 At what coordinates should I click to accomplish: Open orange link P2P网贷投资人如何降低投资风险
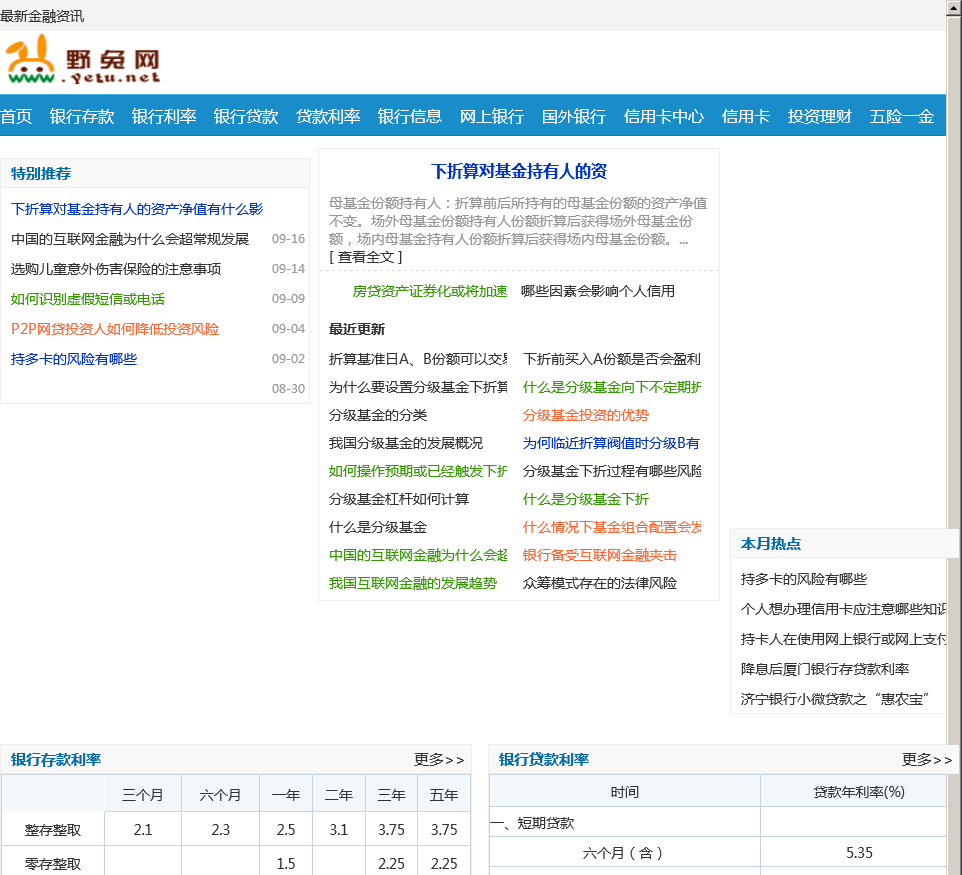click(x=115, y=329)
